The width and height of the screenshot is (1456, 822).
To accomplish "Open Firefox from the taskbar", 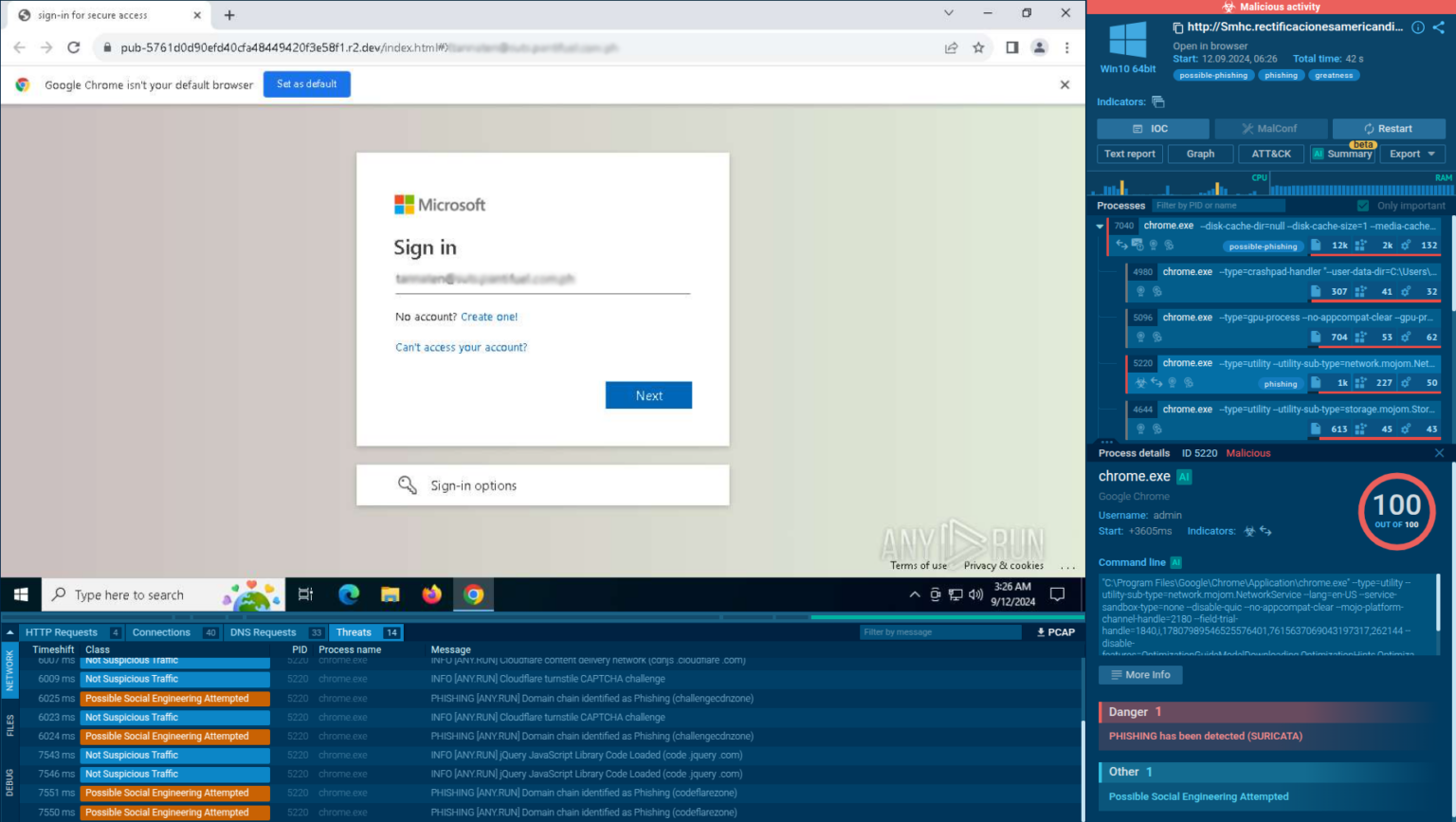I will coord(432,594).
